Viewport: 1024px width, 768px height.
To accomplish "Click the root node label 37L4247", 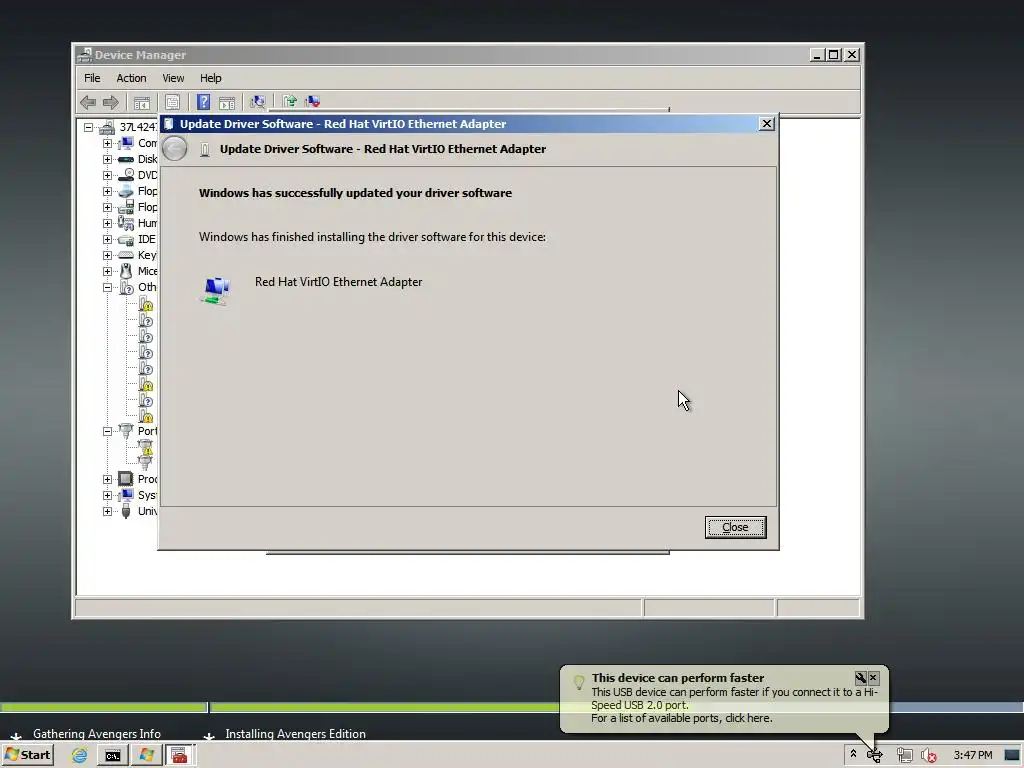I will [138, 127].
